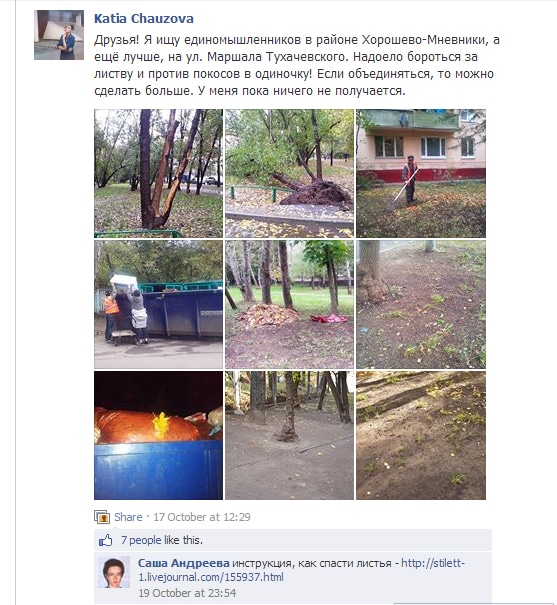
Task: Open photo of bare soil by tree stump
Action: coord(421,304)
